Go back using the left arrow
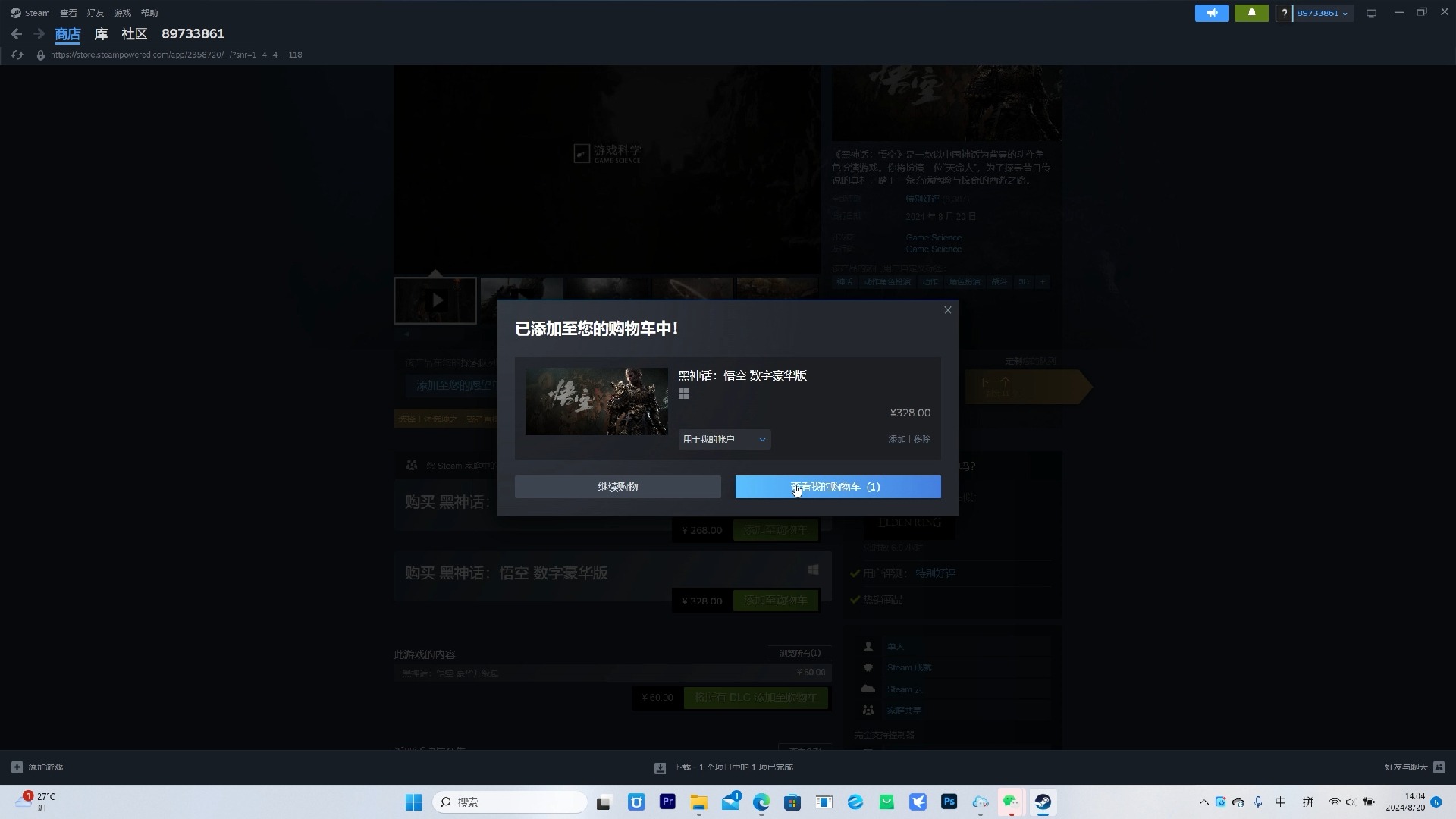The image size is (1456, 819). pyautogui.click(x=17, y=33)
